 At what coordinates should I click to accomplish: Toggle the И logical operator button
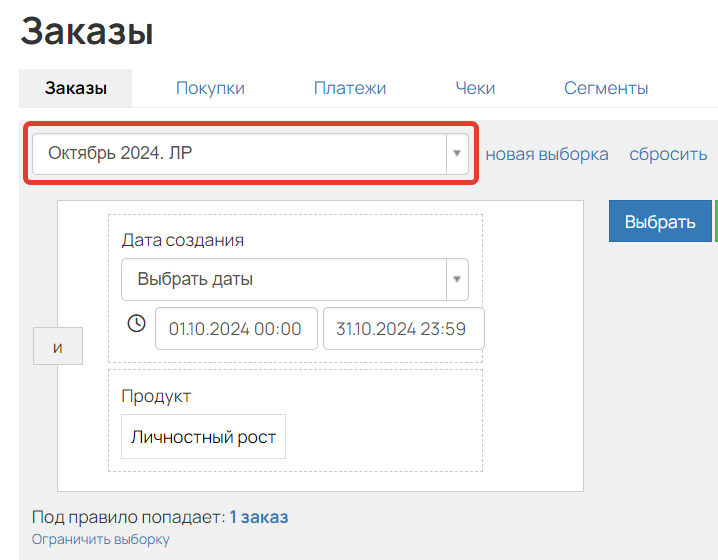58,346
